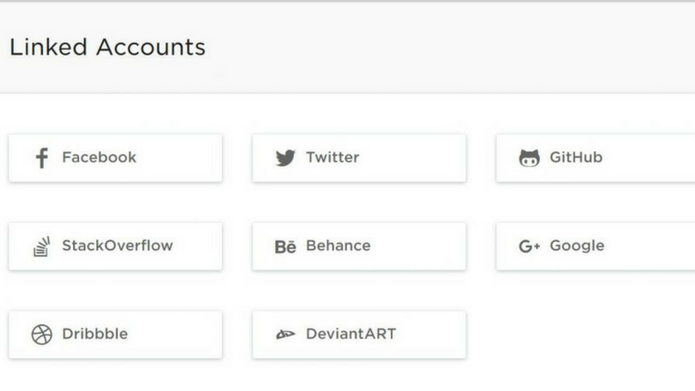Click the Behance 'Bē' logo icon
This screenshot has width=695, height=391.
[285, 246]
